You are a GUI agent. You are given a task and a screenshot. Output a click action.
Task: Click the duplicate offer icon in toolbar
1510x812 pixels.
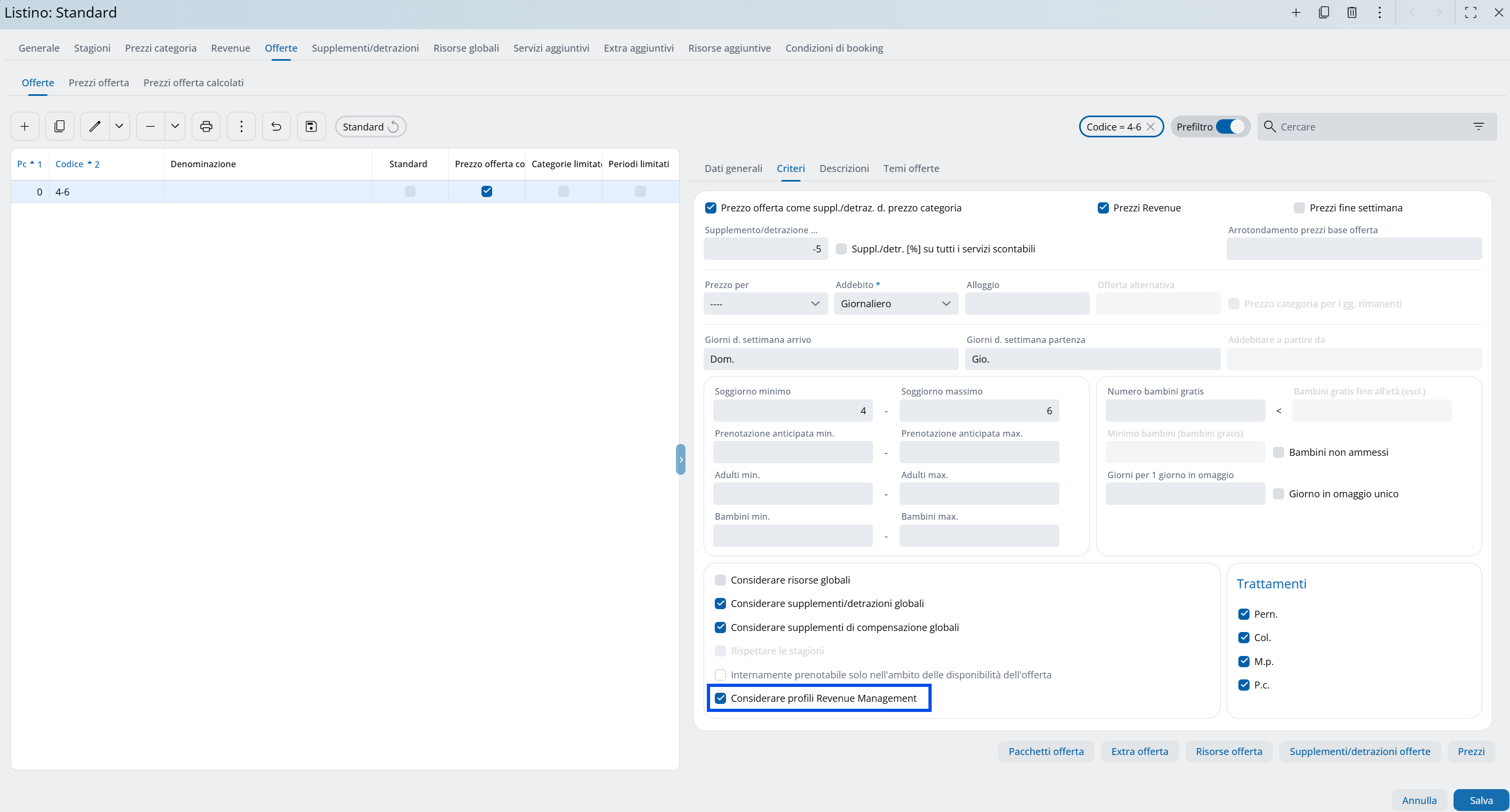tap(60, 127)
